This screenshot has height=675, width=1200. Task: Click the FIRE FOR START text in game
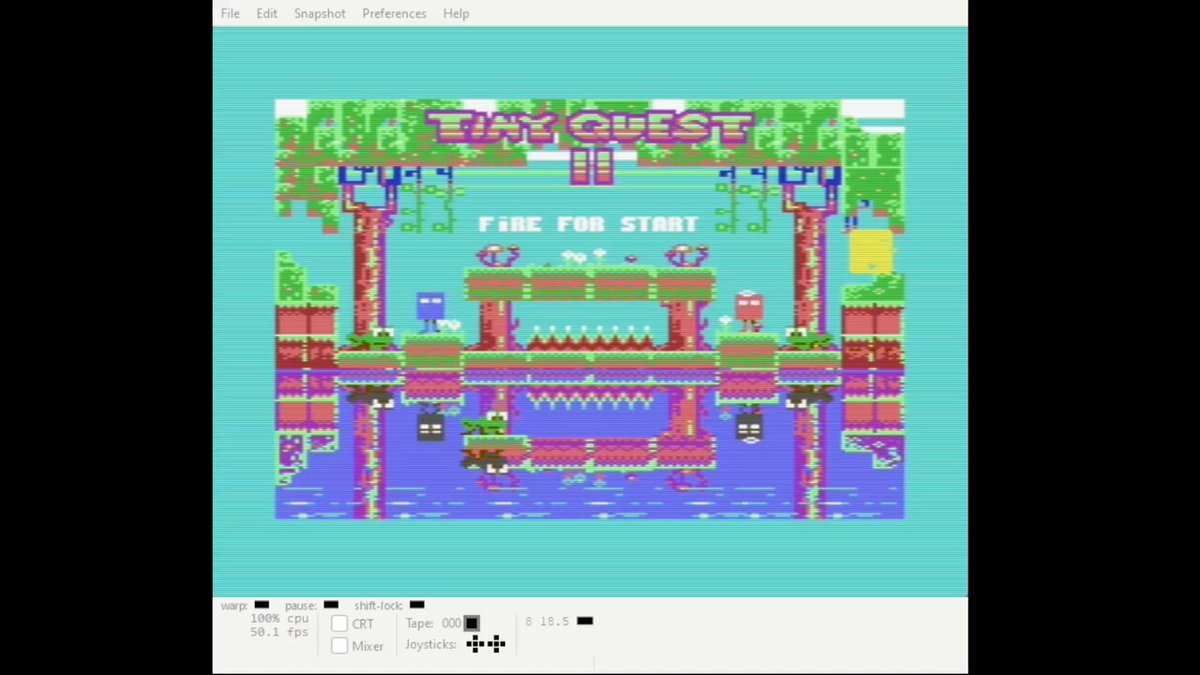pyautogui.click(x=588, y=224)
